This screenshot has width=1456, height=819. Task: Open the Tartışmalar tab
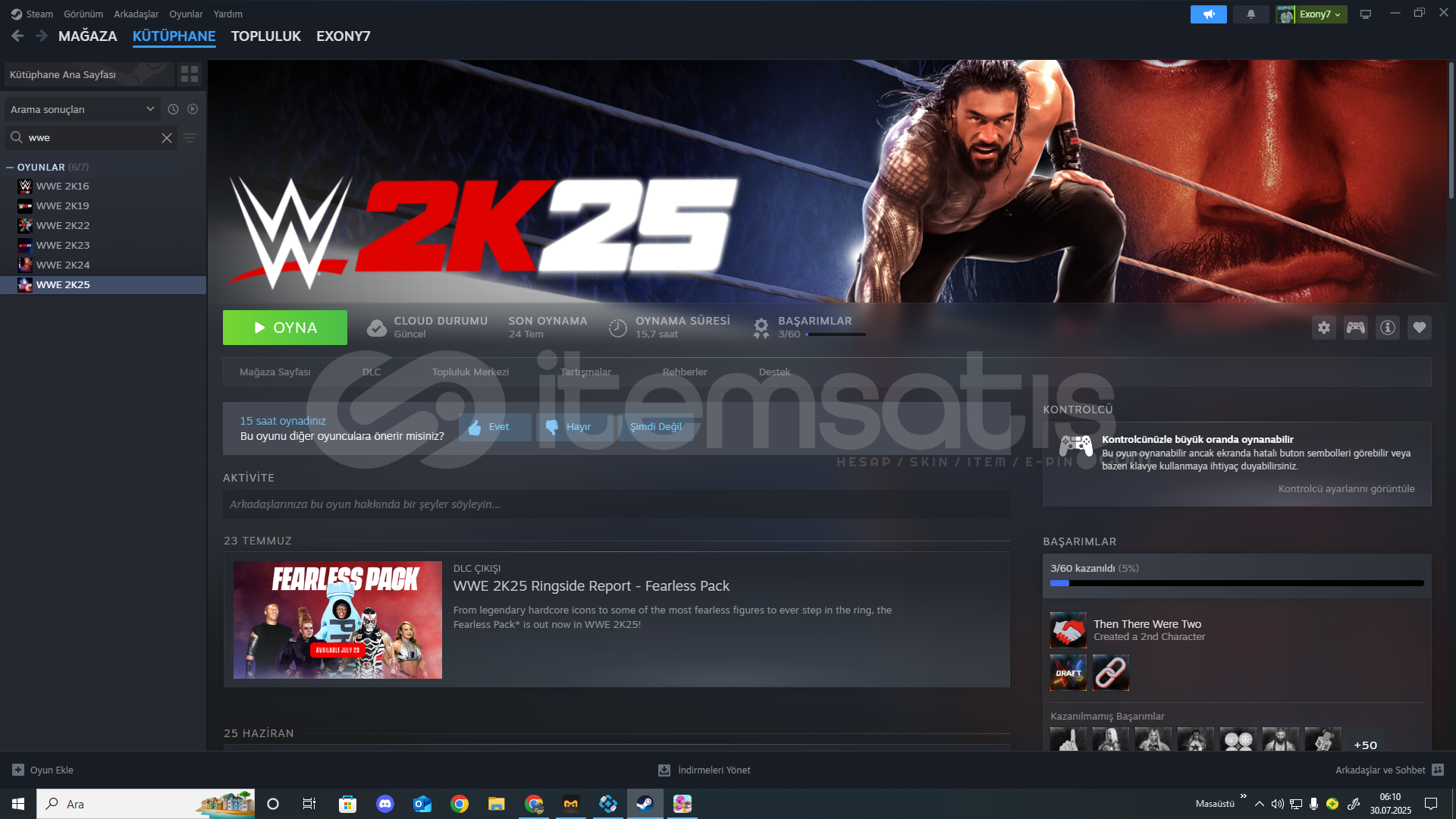pos(586,372)
